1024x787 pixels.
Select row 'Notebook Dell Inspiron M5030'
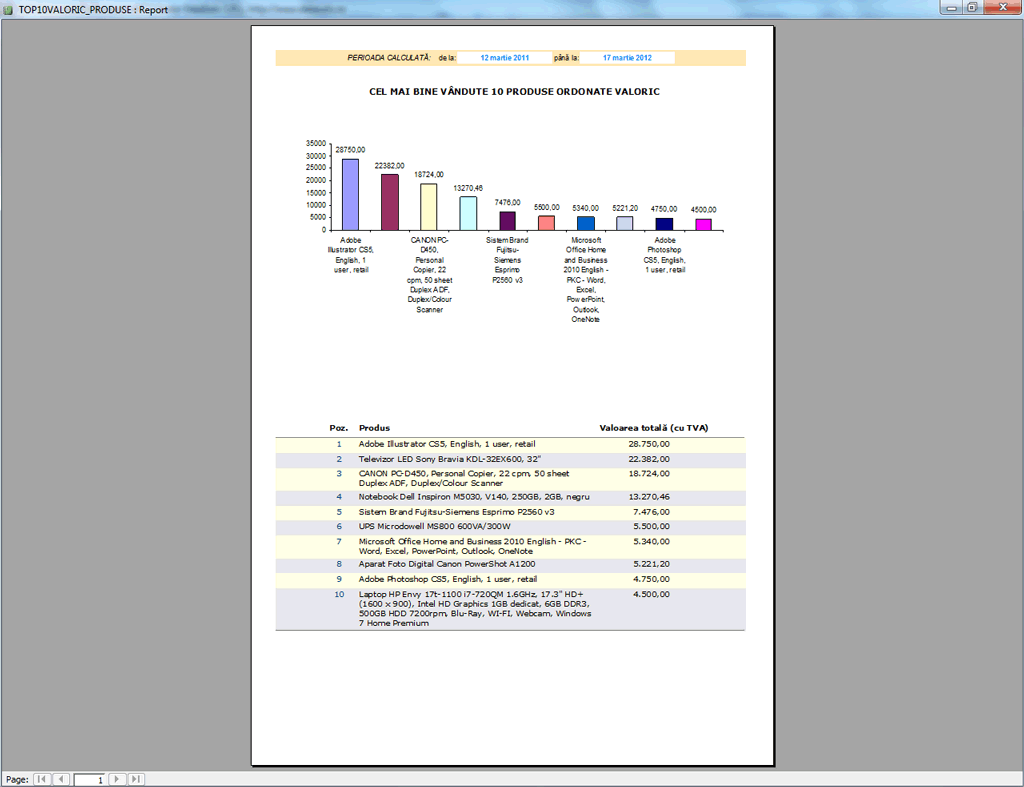pos(510,498)
